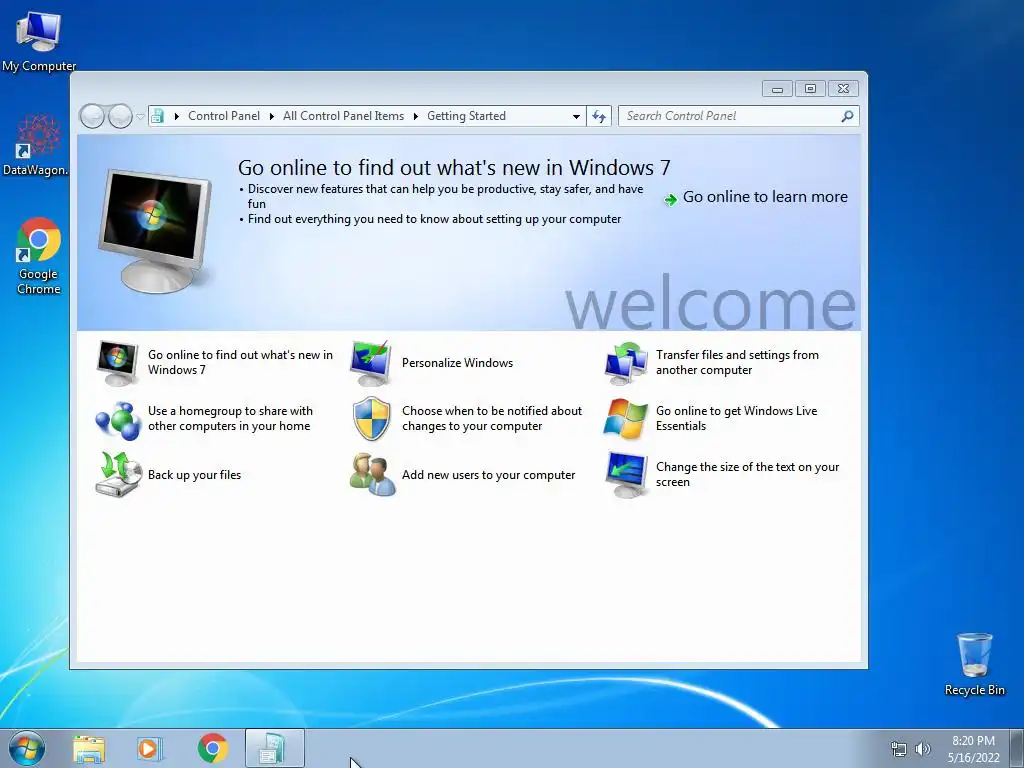
Task: Open Windows Explorer from the taskbar
Action: coord(89,749)
